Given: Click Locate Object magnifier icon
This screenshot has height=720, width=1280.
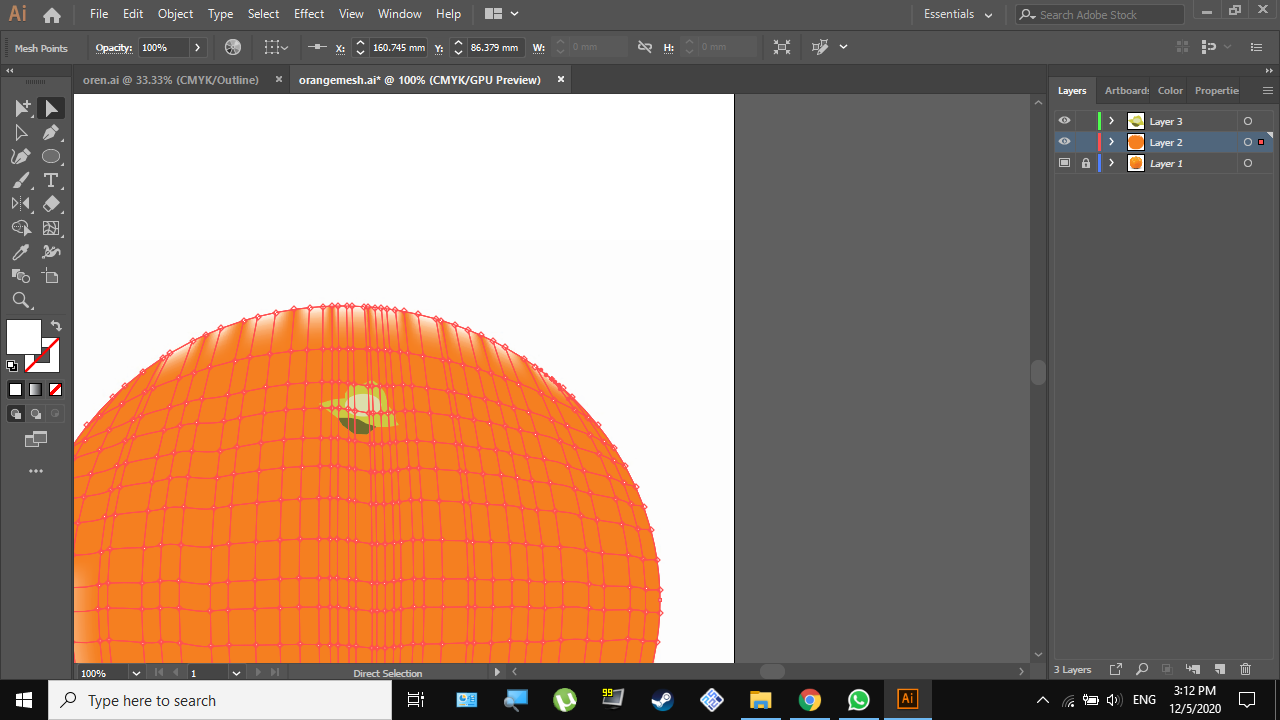Looking at the screenshot, I should click(1141, 669).
